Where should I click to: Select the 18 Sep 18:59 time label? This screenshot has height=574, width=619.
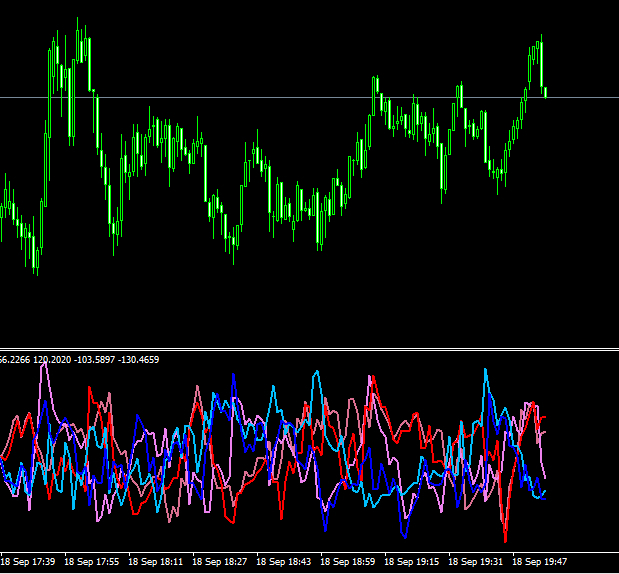pos(348,562)
